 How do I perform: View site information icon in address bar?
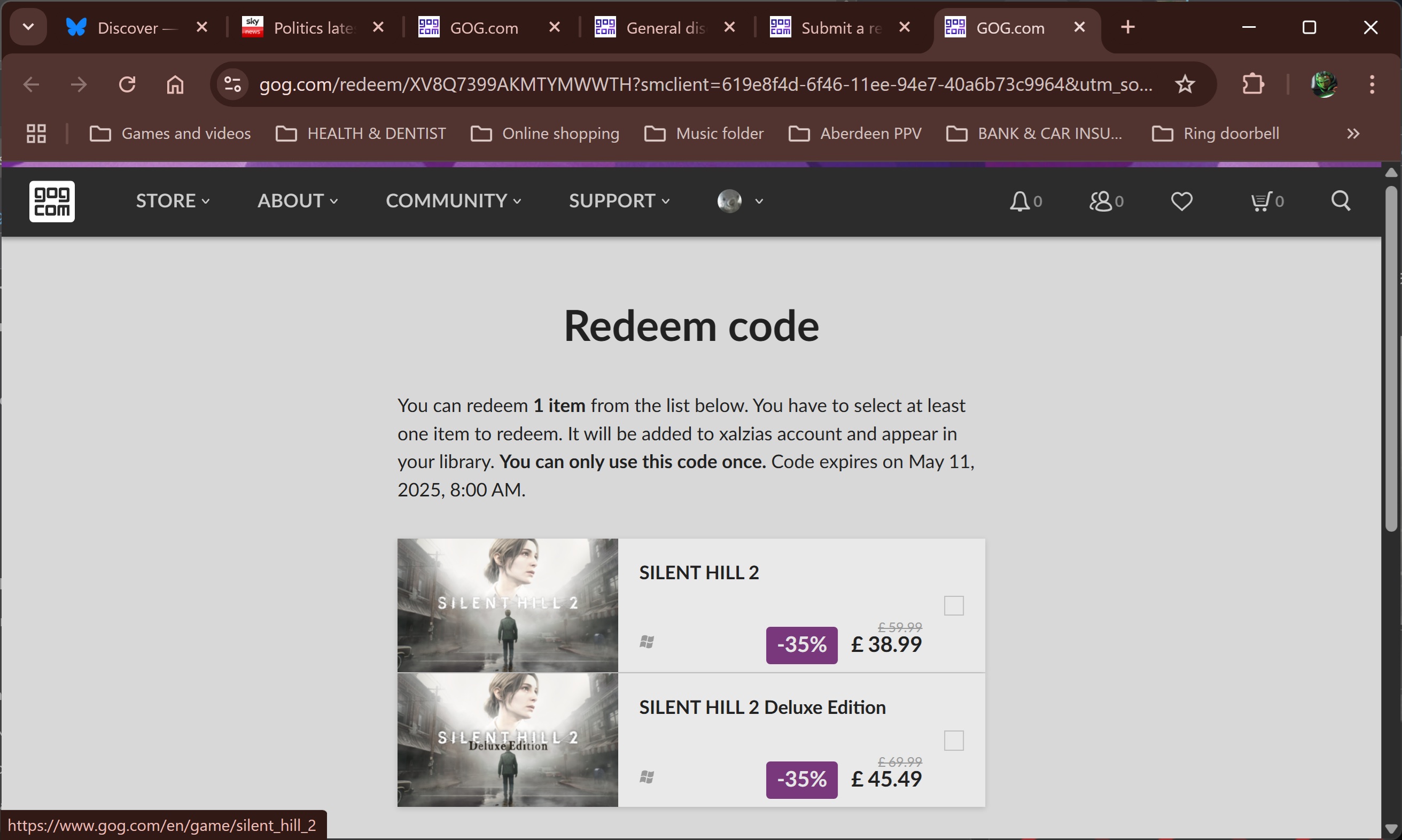point(232,84)
